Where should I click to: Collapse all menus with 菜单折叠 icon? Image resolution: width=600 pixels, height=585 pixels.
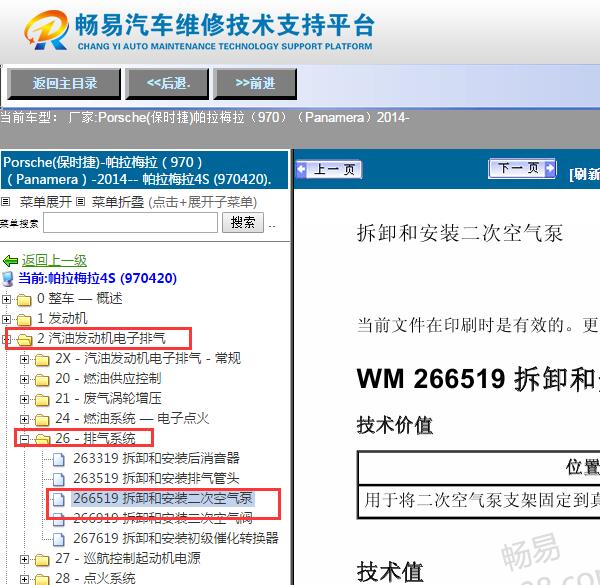80,201
